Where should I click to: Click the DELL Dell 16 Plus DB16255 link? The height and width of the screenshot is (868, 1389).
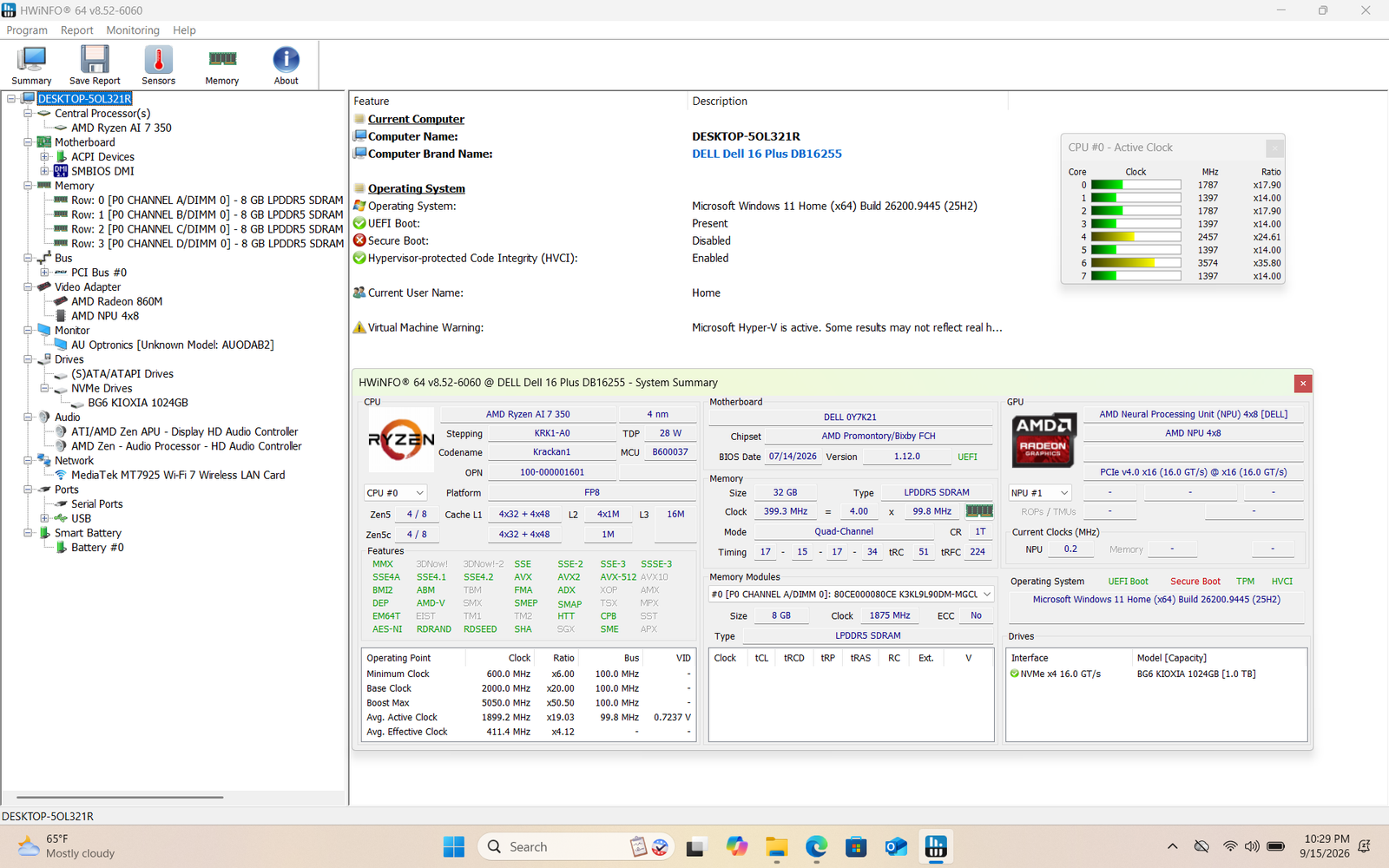[767, 154]
